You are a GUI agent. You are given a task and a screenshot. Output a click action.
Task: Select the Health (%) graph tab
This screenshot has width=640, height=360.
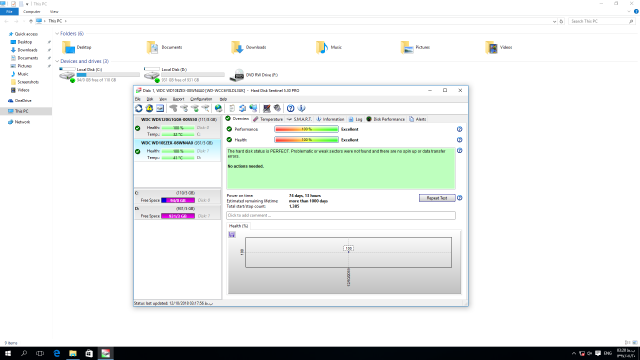[x=238, y=226]
